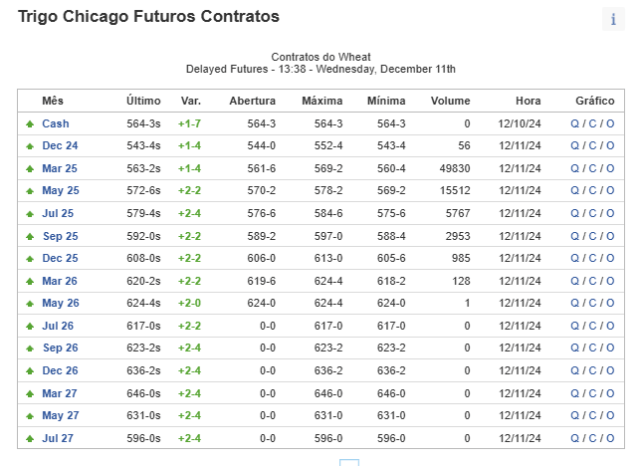Click green up arrow beside Mar 25

pos(30,169)
